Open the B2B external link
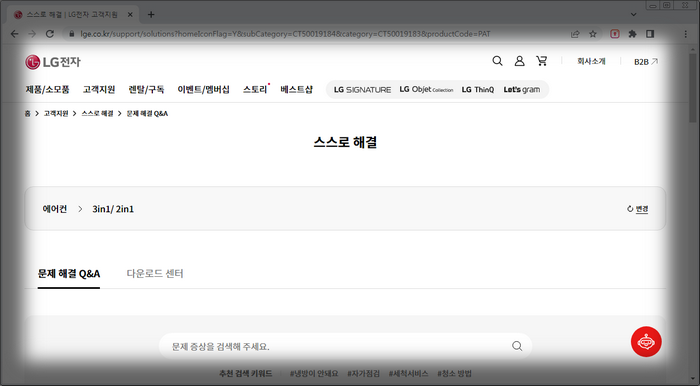 click(646, 62)
